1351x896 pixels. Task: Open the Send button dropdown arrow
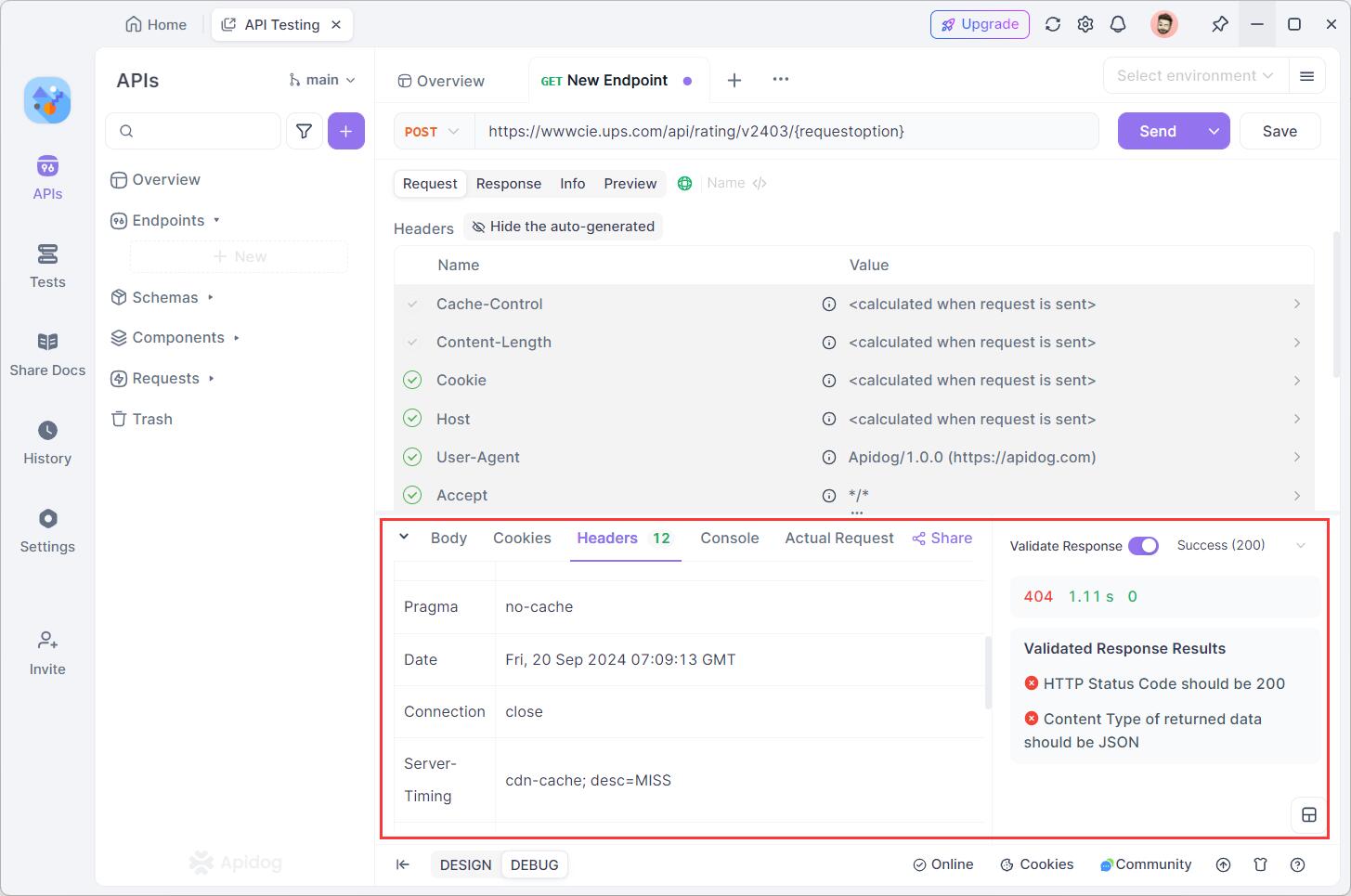point(1214,131)
